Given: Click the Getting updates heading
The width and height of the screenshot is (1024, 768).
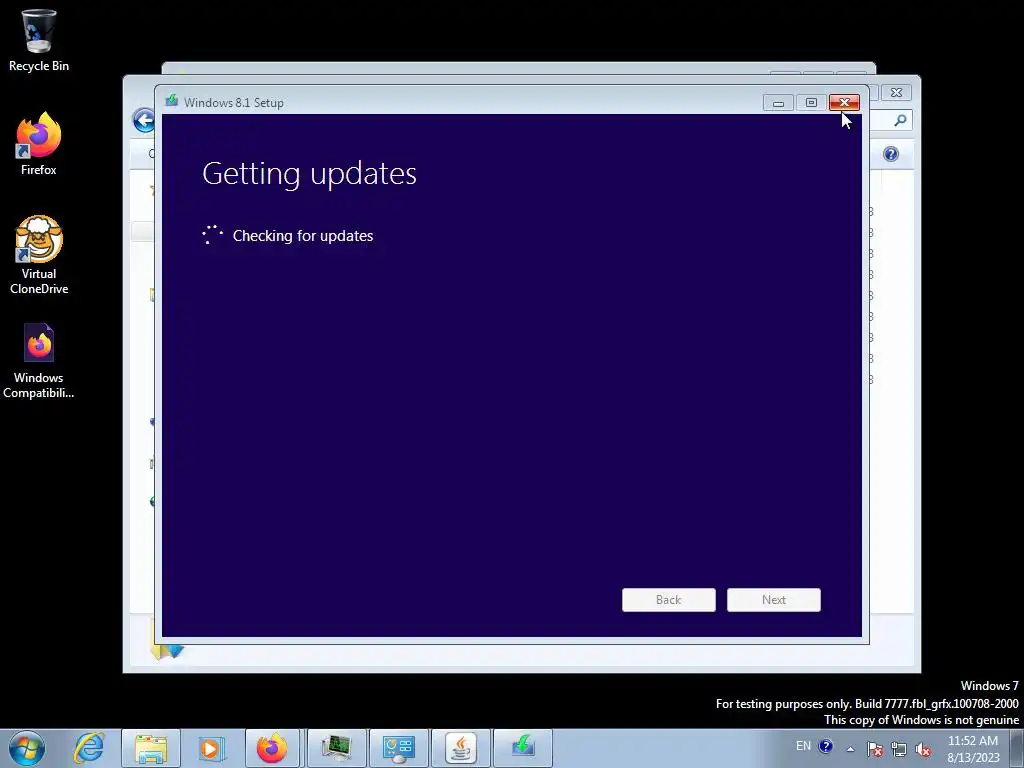Looking at the screenshot, I should coord(309,174).
